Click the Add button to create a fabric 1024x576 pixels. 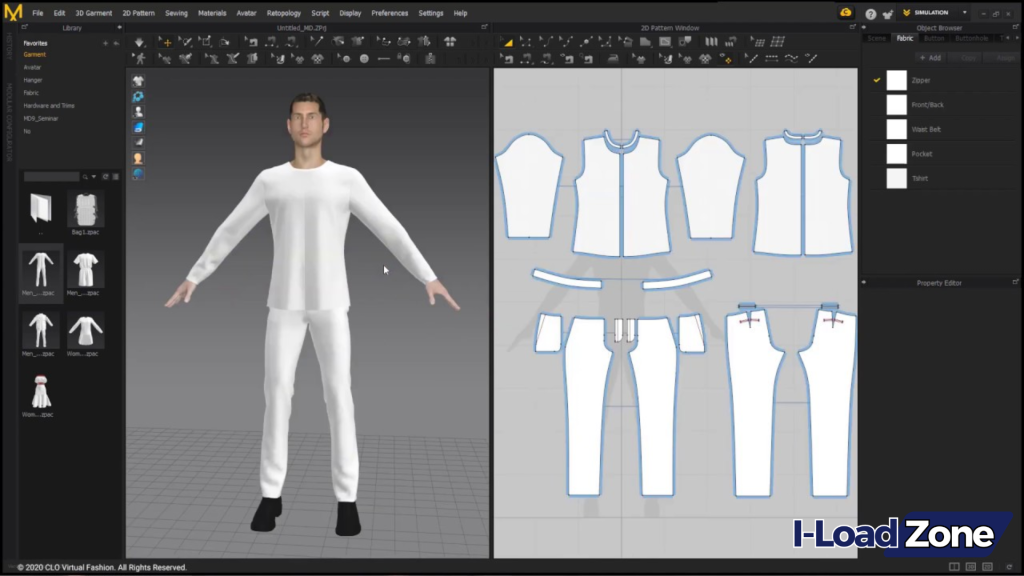pyautogui.click(x=930, y=57)
